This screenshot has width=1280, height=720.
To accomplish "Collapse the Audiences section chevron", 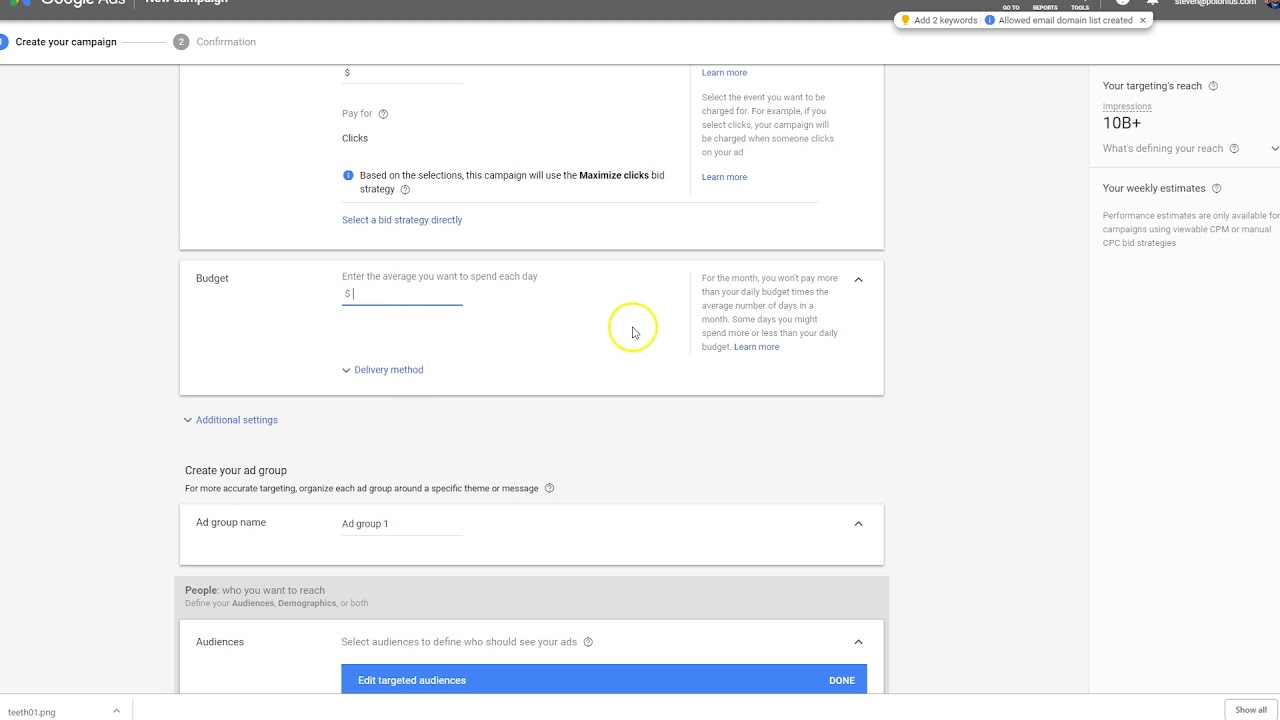I will coord(858,642).
